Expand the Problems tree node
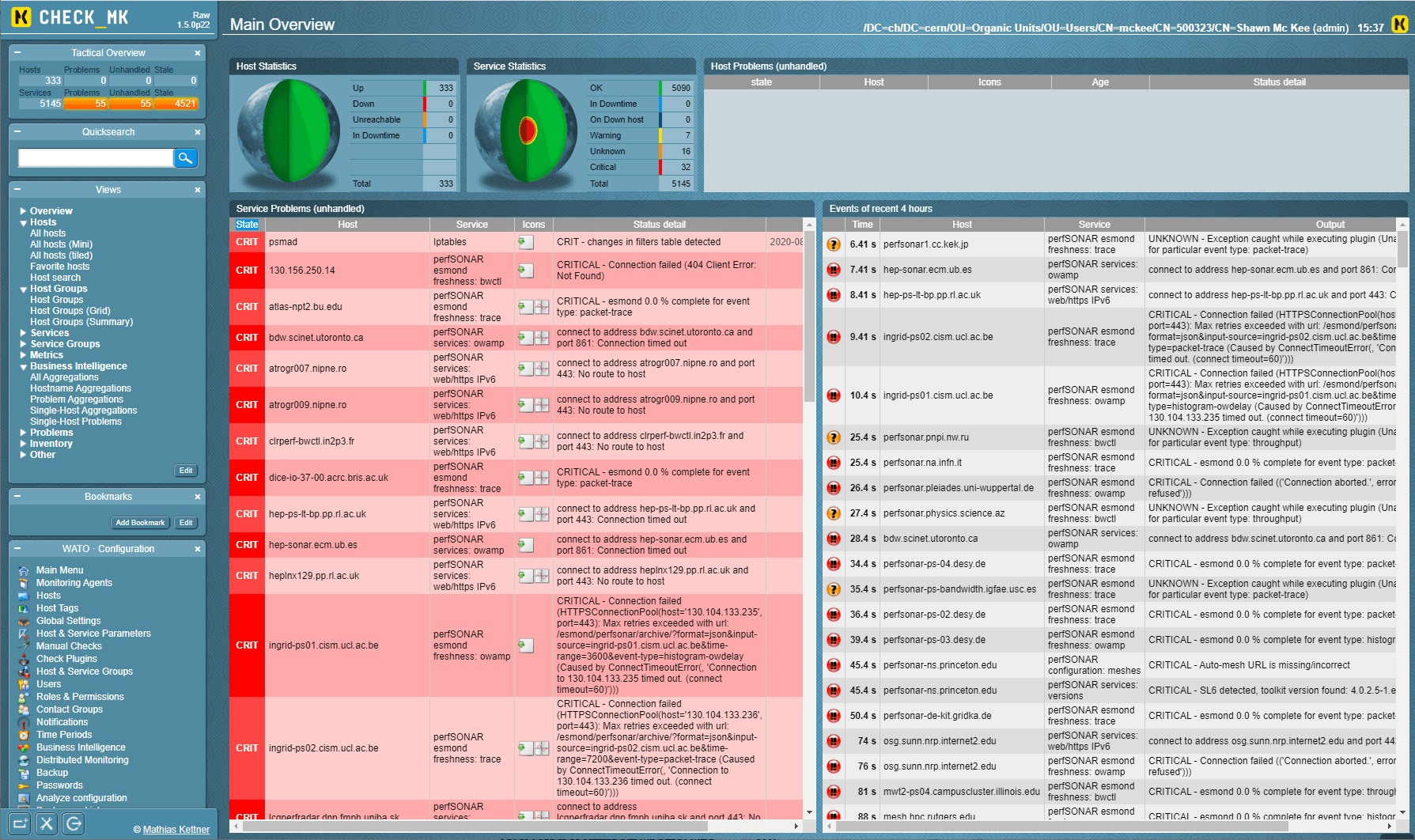1415x840 pixels. [24, 433]
